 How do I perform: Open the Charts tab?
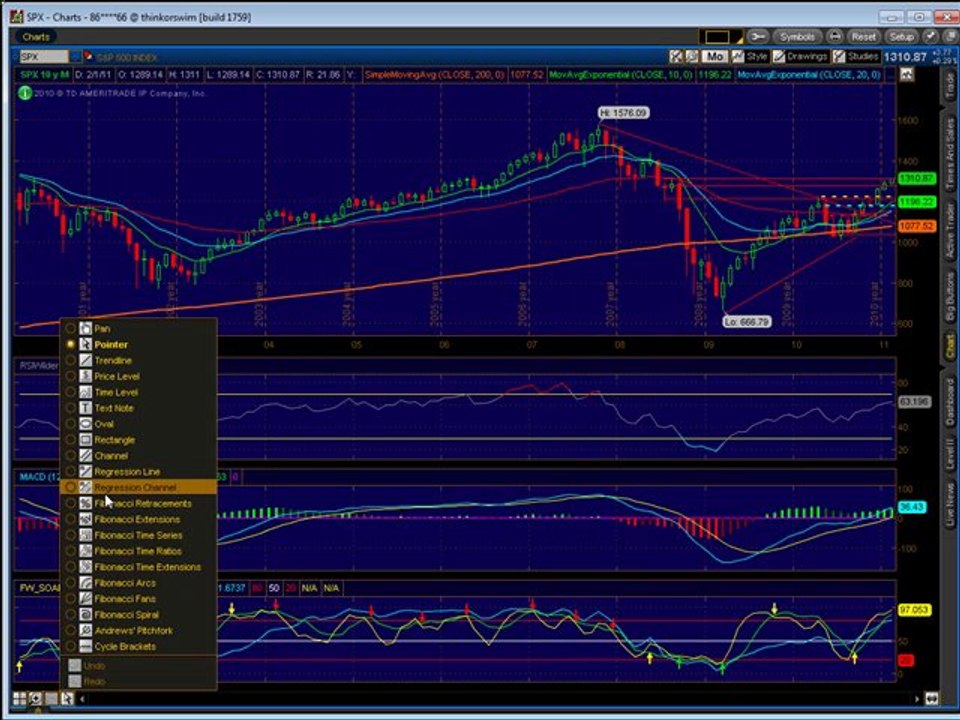[x=36, y=37]
